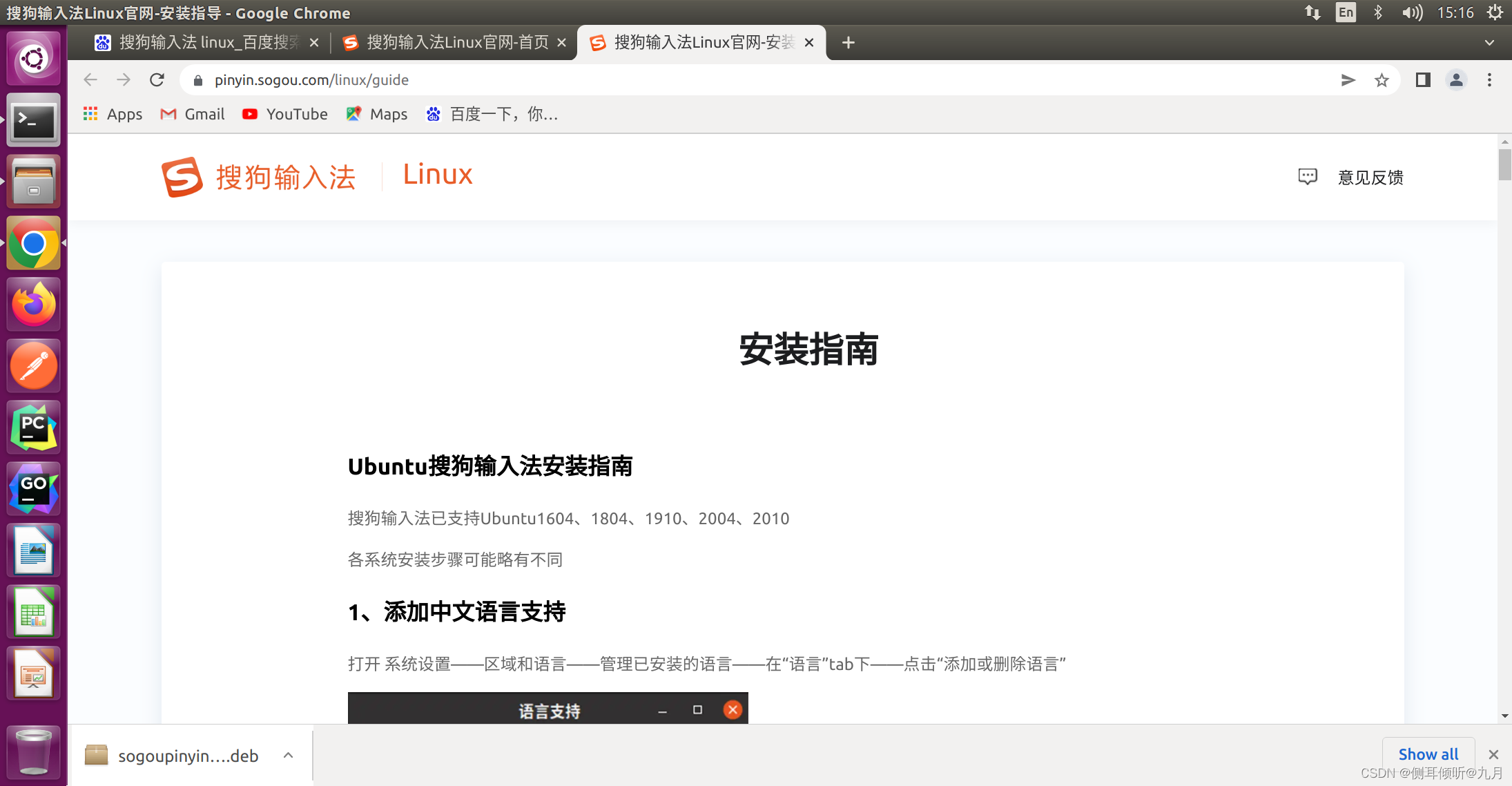Open Apps bookmark
1512x786 pixels.
(x=113, y=114)
